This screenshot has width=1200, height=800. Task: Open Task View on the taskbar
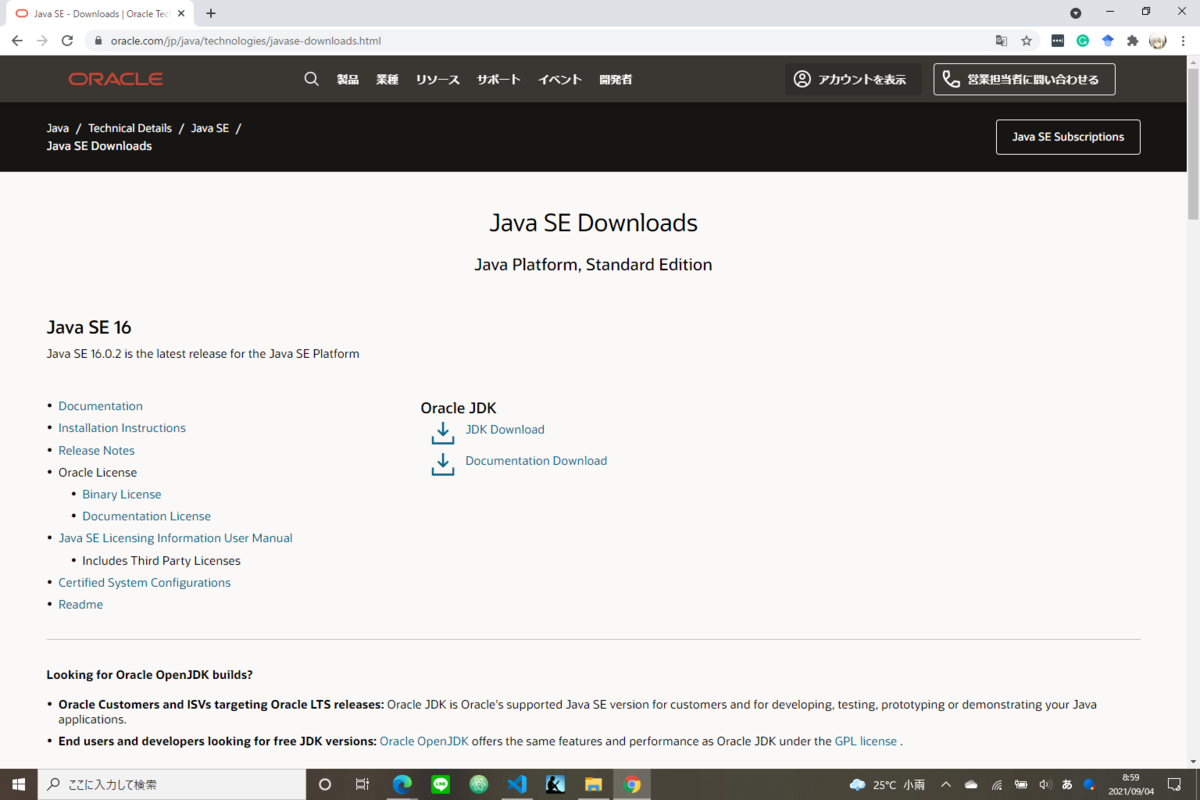point(363,785)
